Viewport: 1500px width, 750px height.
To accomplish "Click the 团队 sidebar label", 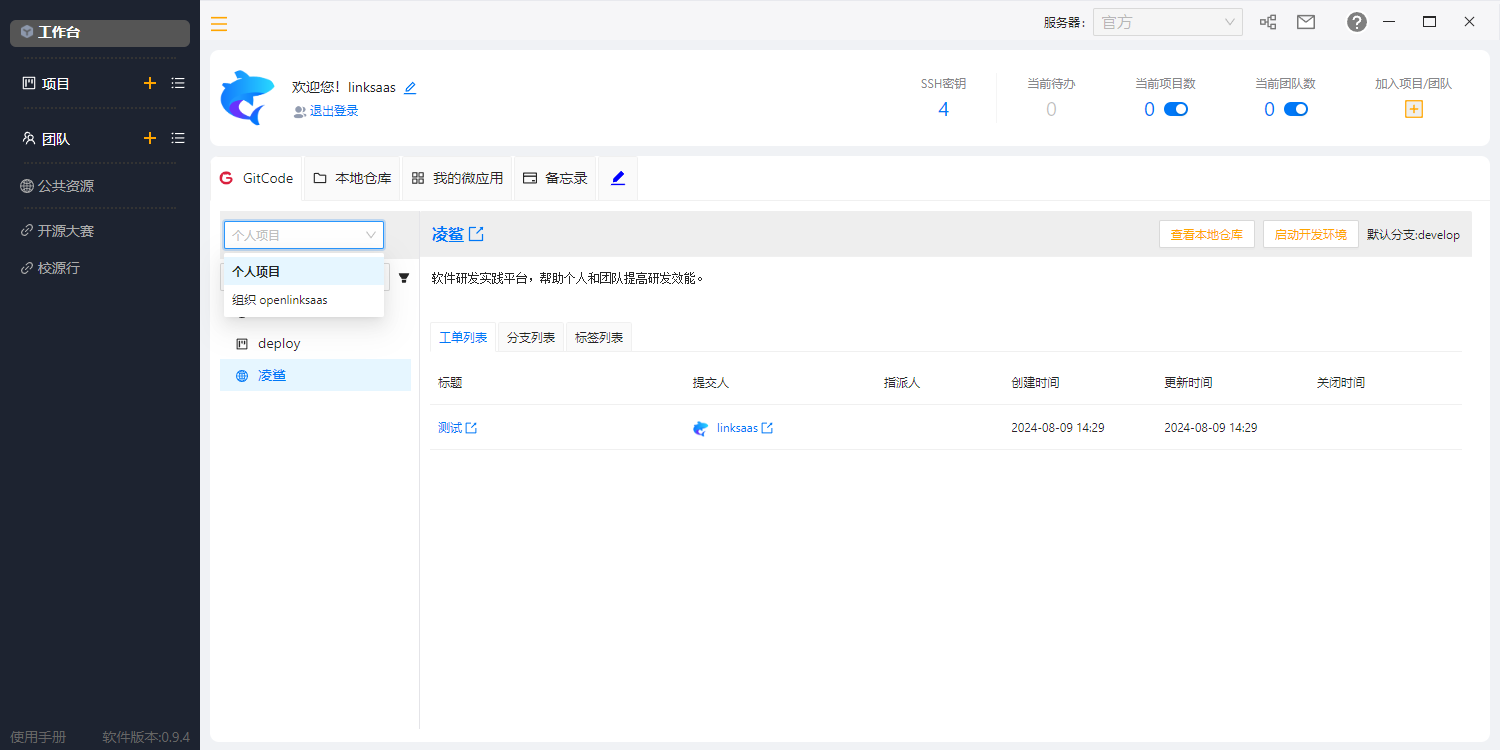I will pyautogui.click(x=56, y=139).
